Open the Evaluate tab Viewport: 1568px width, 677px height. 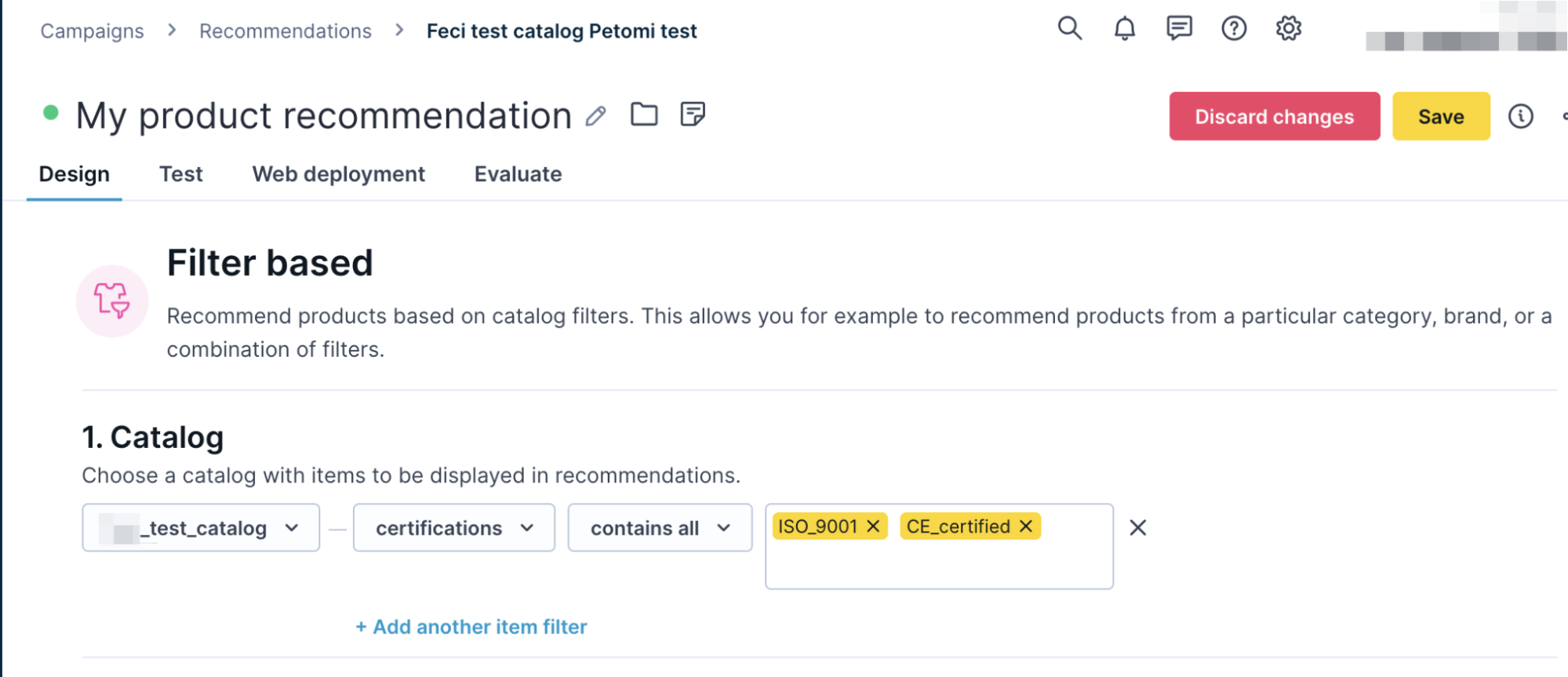click(518, 174)
